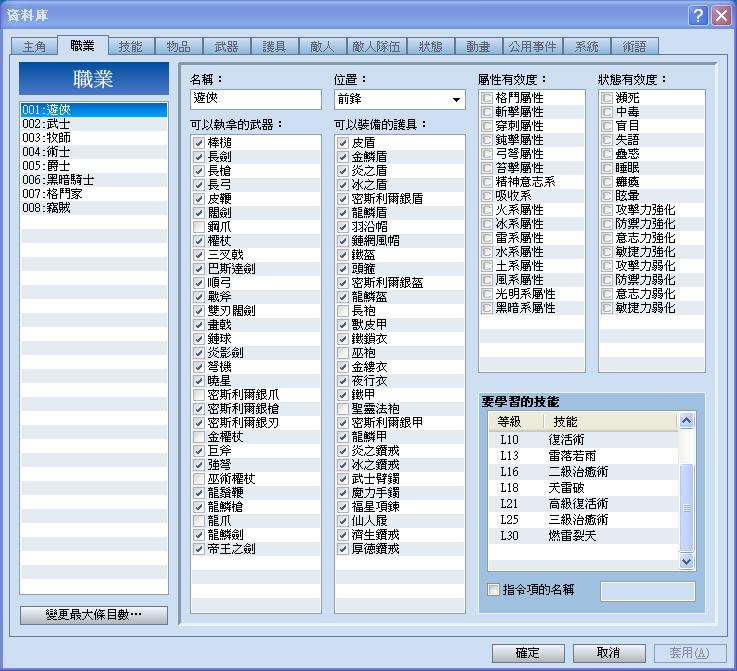Click the skills list scroll up arrow
This screenshot has width=737, height=671.
(x=686, y=421)
